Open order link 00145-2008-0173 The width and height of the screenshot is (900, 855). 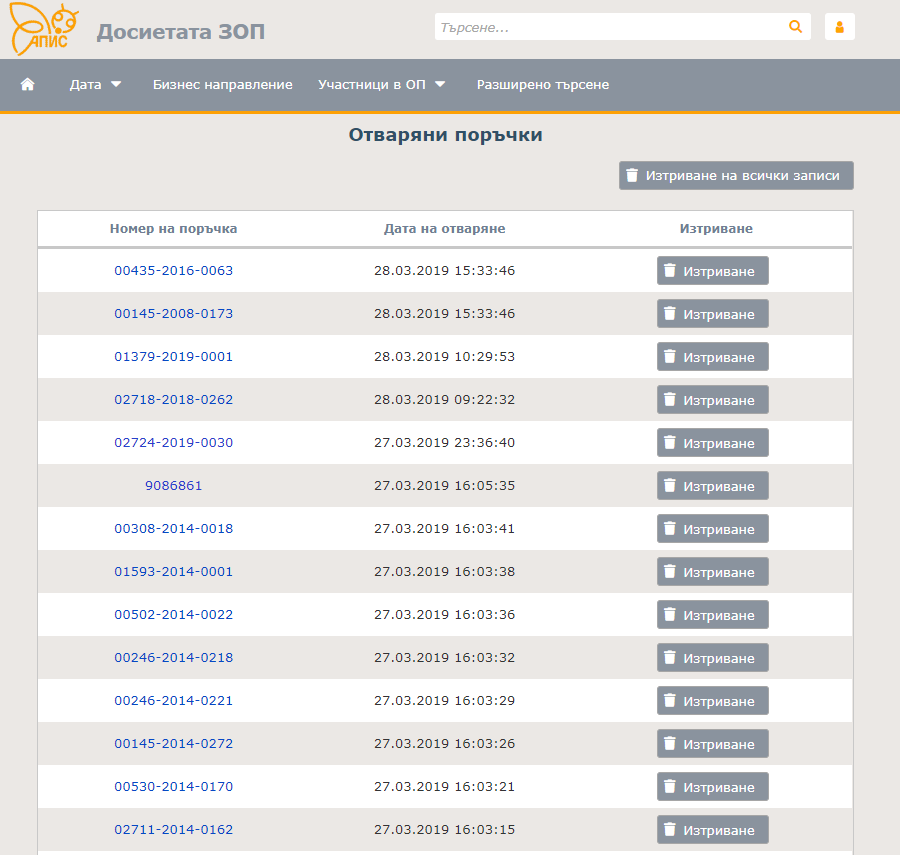coord(173,314)
